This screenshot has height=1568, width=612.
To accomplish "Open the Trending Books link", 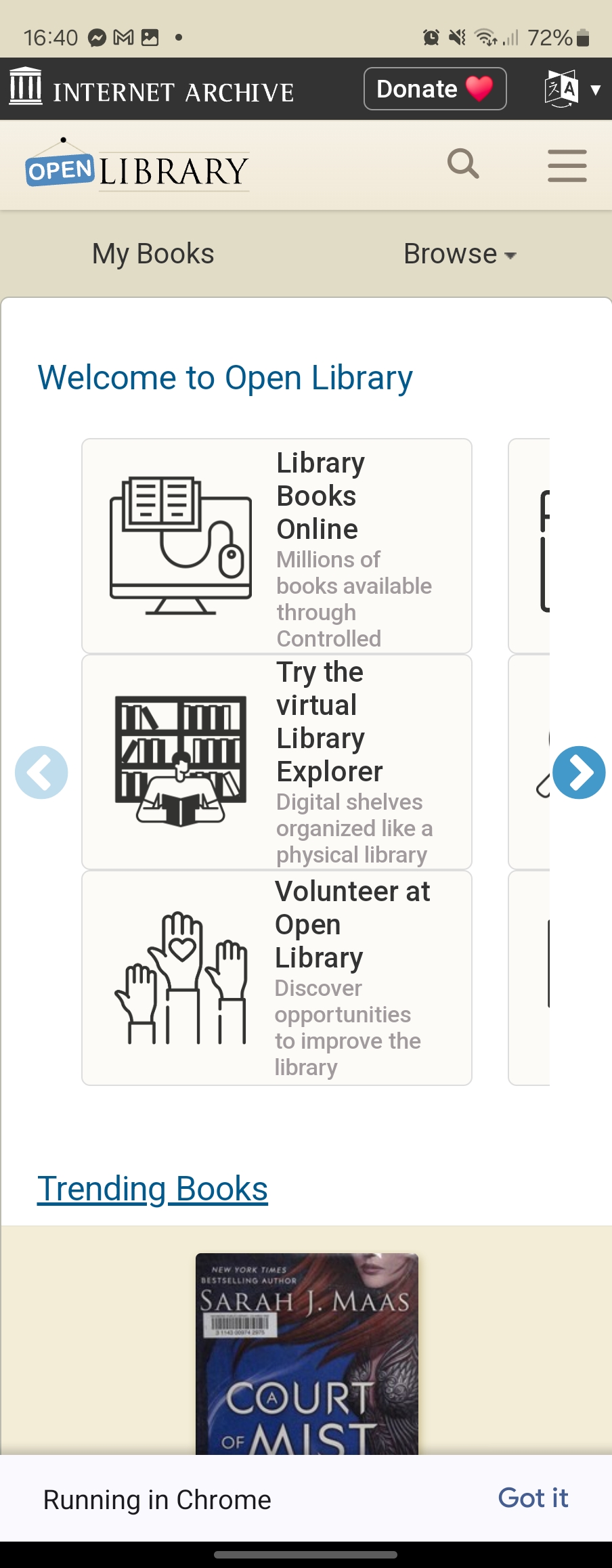I will tap(152, 1189).
